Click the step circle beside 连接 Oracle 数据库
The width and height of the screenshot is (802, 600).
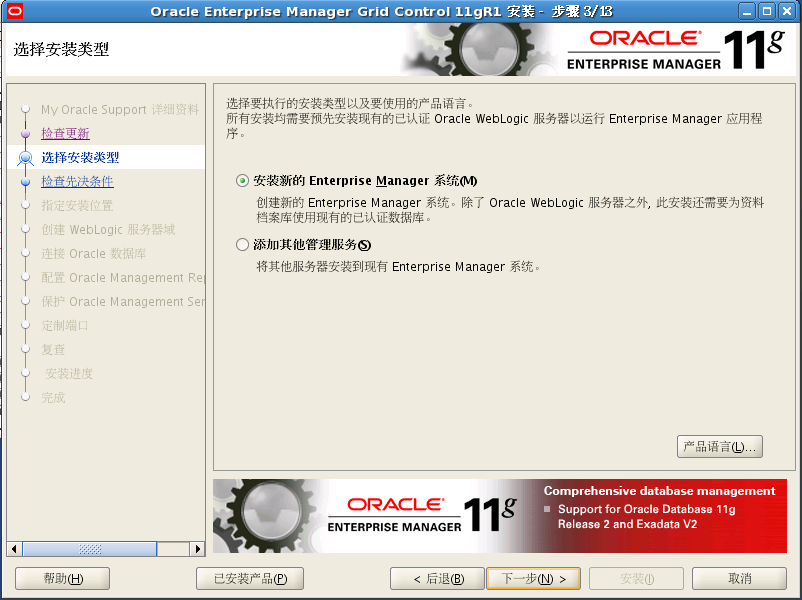[x=27, y=253]
